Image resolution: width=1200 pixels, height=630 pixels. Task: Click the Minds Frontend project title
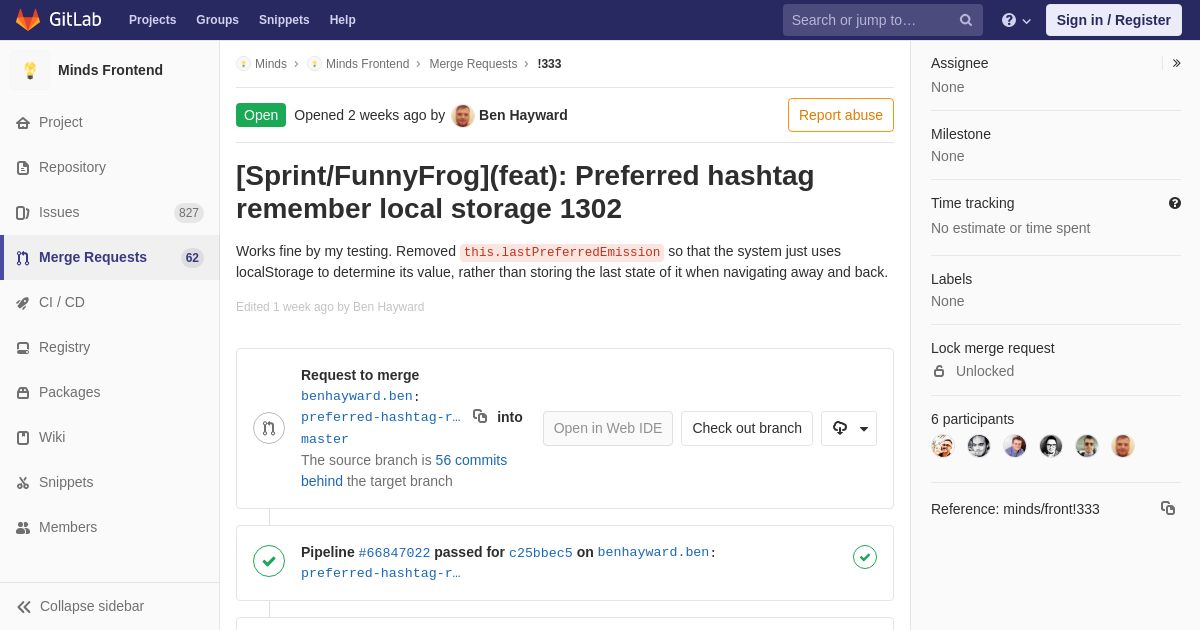pos(110,70)
